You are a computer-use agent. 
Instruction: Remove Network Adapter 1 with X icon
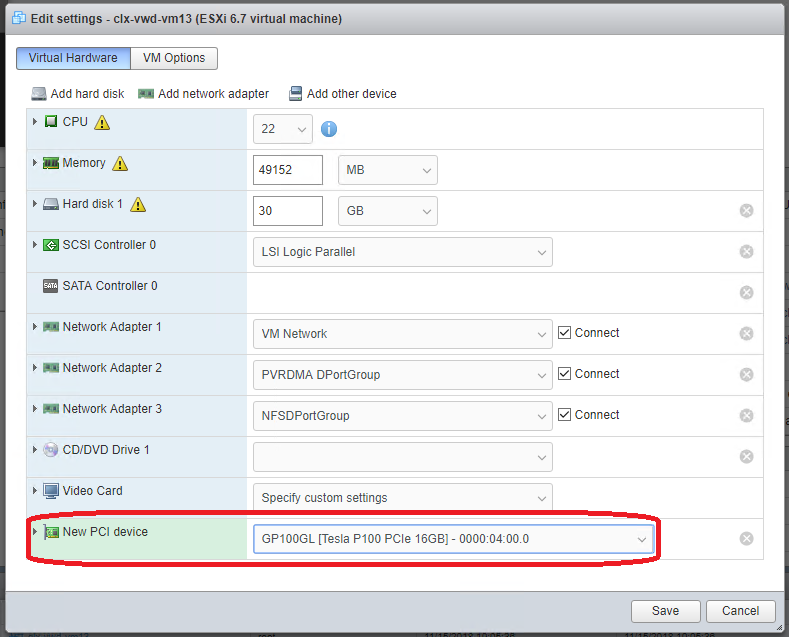click(x=747, y=334)
